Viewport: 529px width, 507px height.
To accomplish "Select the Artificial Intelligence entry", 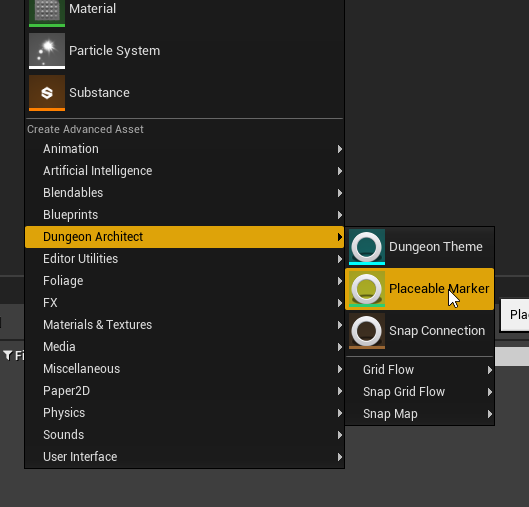I will pos(185,171).
